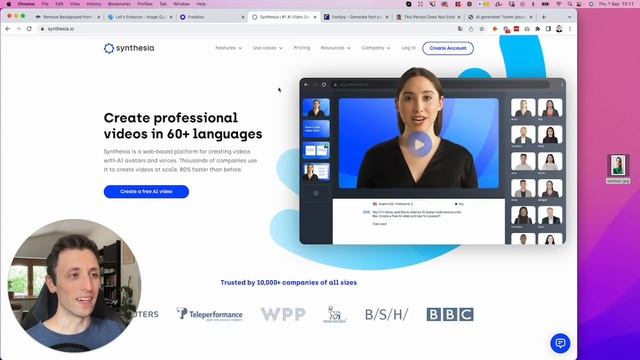The height and width of the screenshot is (360, 640).
Task: Open the blue chat widget button
Action: point(560,343)
